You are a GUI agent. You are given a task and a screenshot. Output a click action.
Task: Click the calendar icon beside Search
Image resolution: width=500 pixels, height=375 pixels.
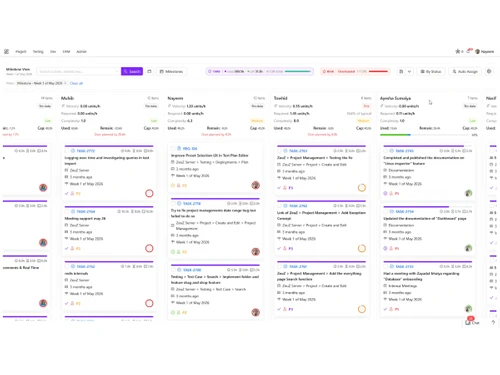[149, 71]
